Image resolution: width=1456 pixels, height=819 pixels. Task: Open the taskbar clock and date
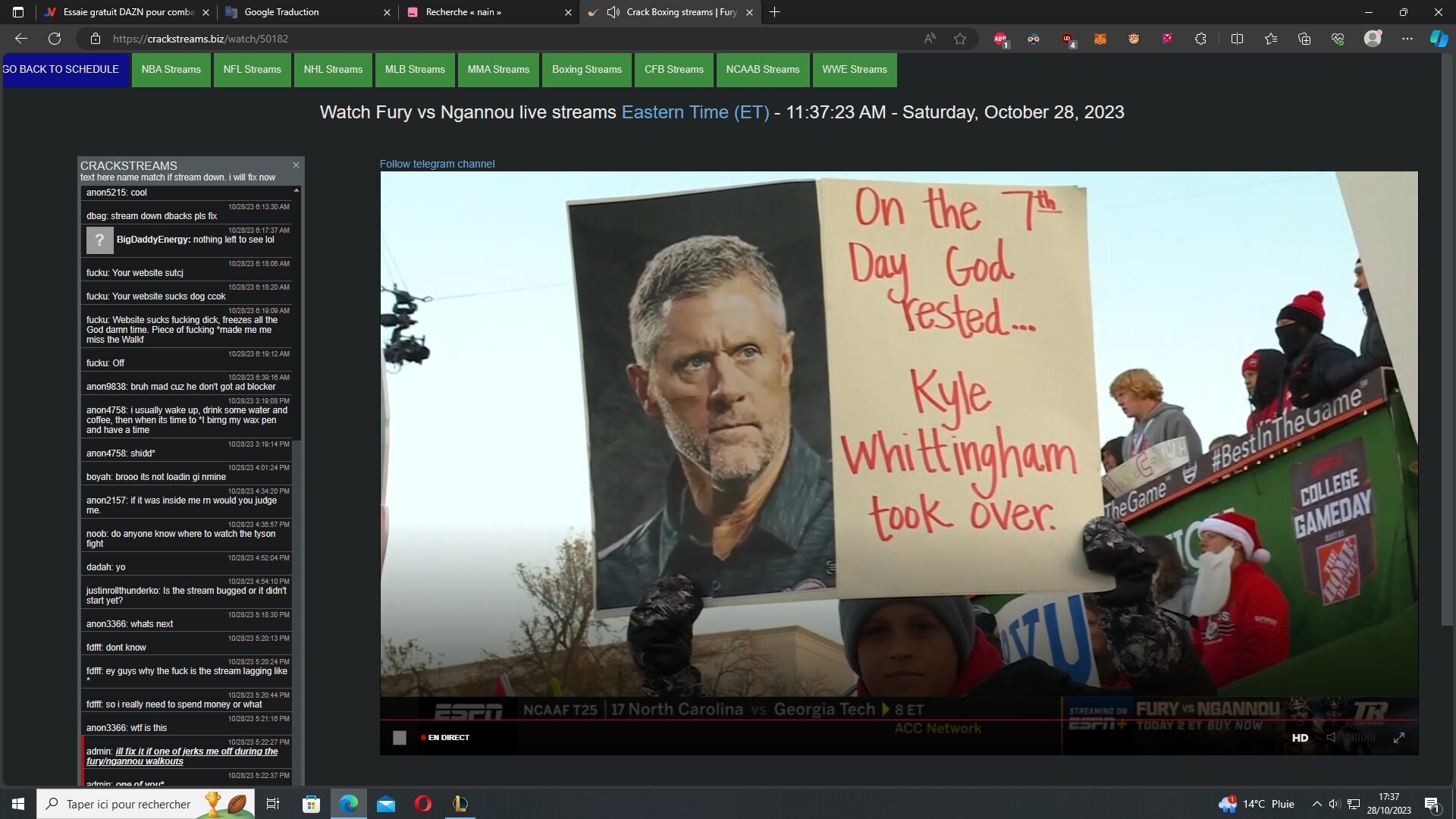tap(1389, 804)
